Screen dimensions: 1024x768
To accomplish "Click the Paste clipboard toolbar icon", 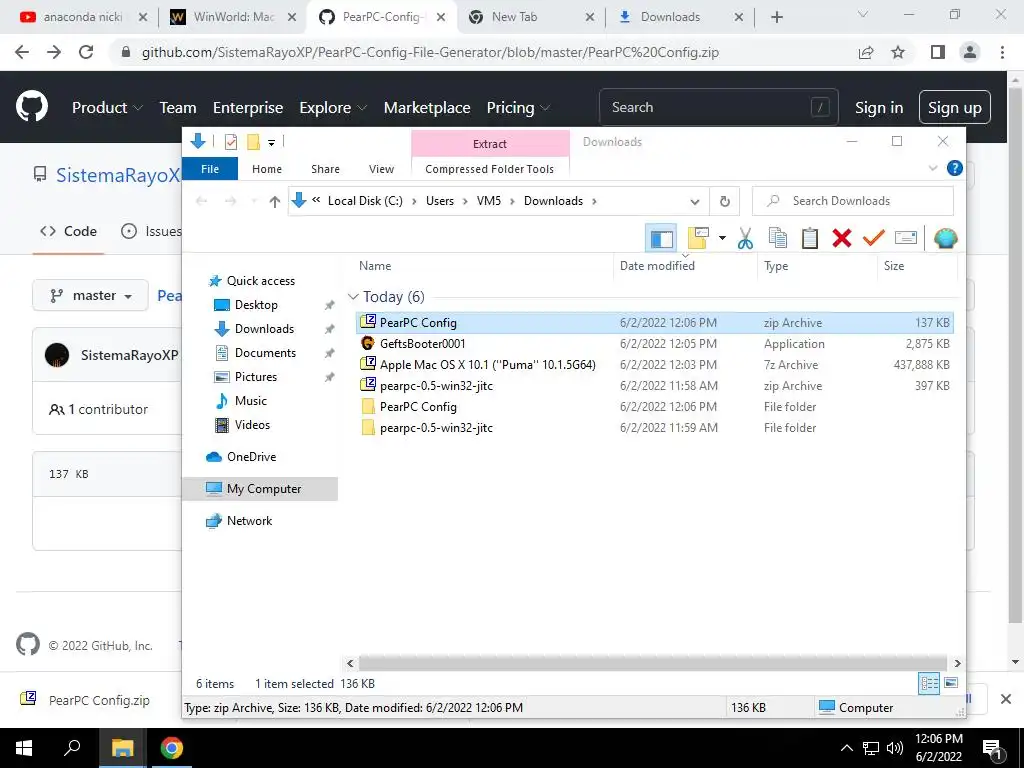I will point(810,238).
